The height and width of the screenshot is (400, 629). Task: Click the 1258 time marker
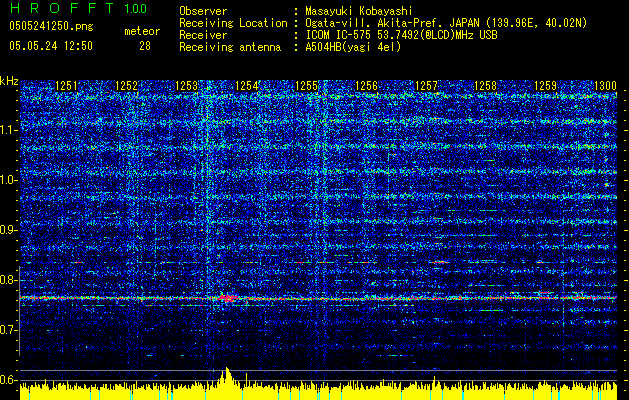pyautogui.click(x=485, y=86)
